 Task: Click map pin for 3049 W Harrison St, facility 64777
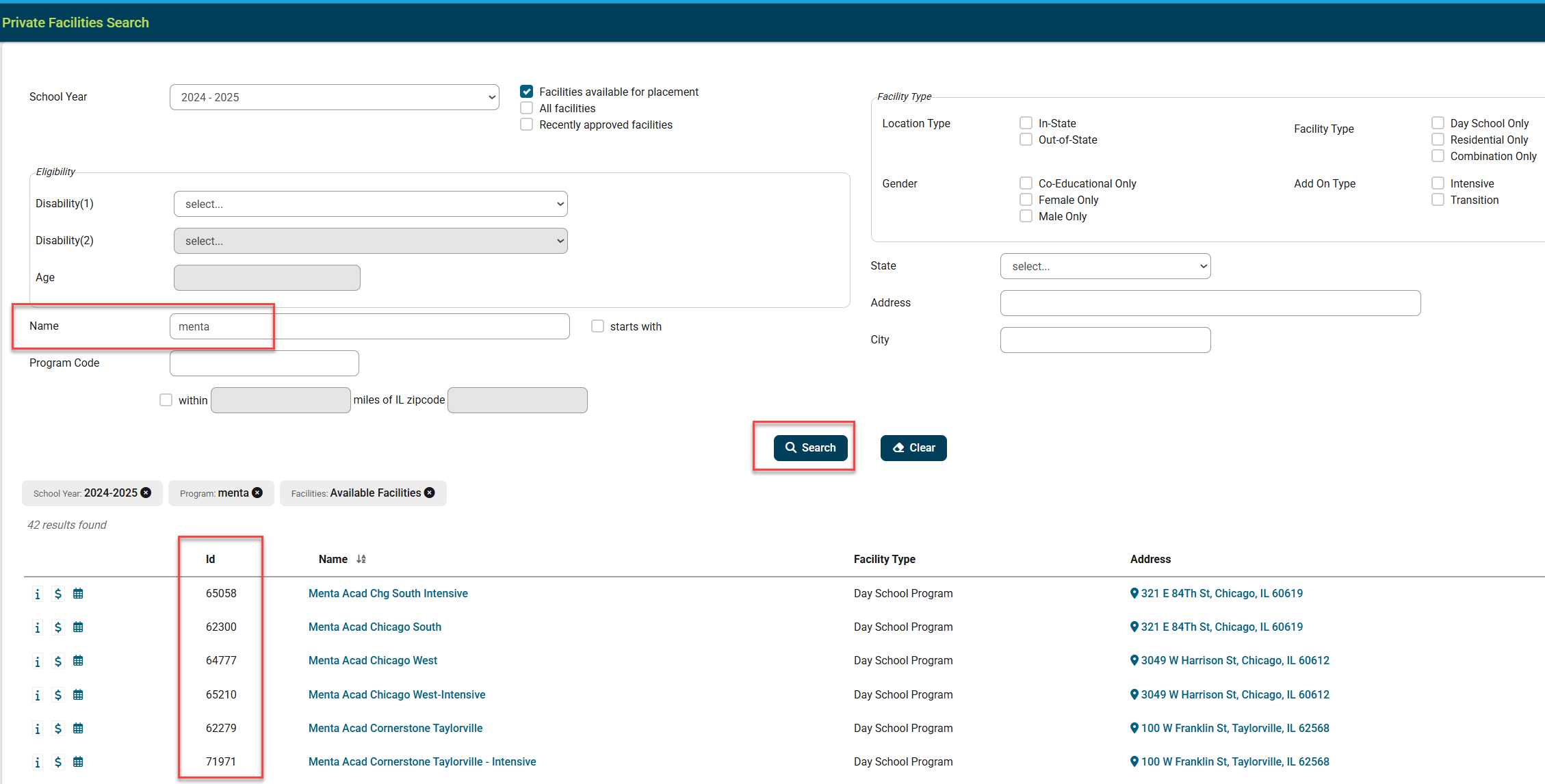tap(1134, 660)
